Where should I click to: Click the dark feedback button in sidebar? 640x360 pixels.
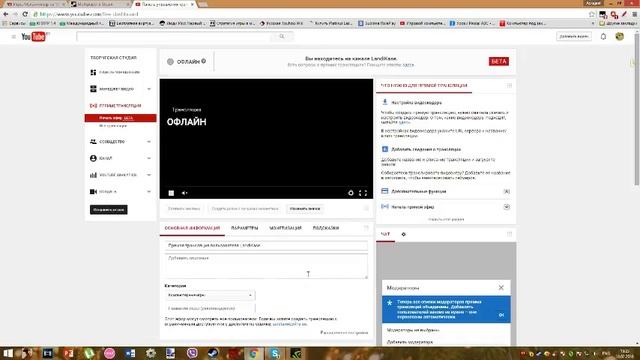pyautogui.click(x=109, y=210)
